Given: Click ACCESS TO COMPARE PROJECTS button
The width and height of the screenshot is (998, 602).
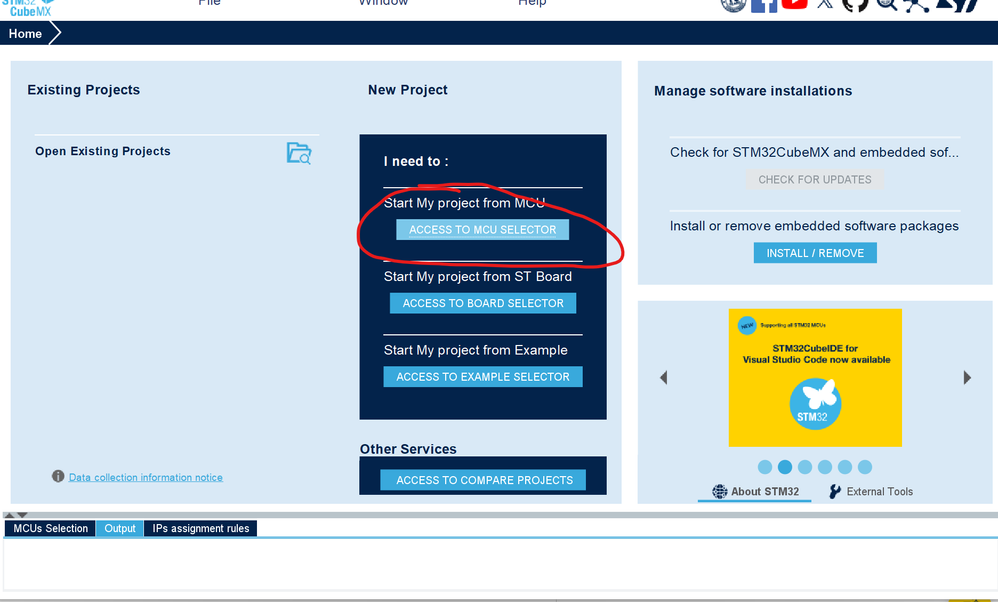Looking at the screenshot, I should tap(484, 480).
